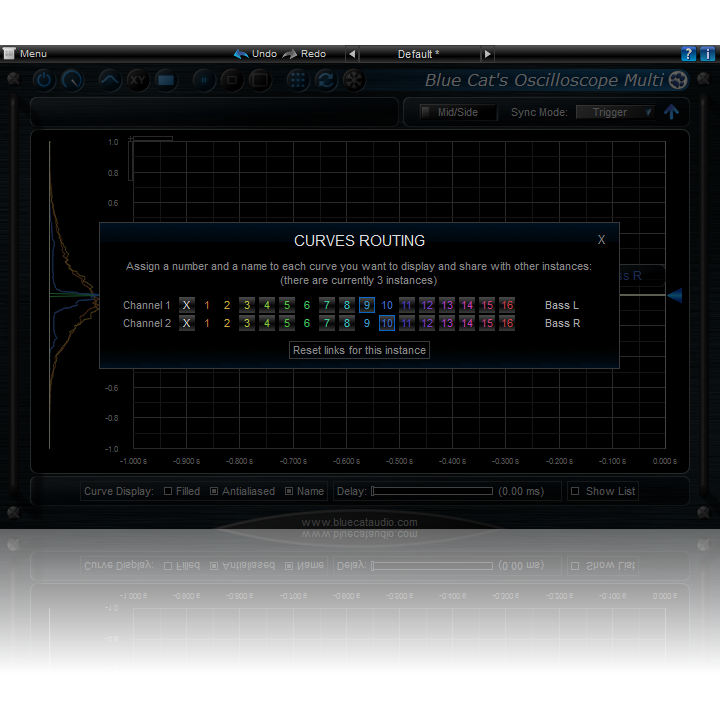Open the Menu label in the top bar
The image size is (720, 720).
[33, 54]
